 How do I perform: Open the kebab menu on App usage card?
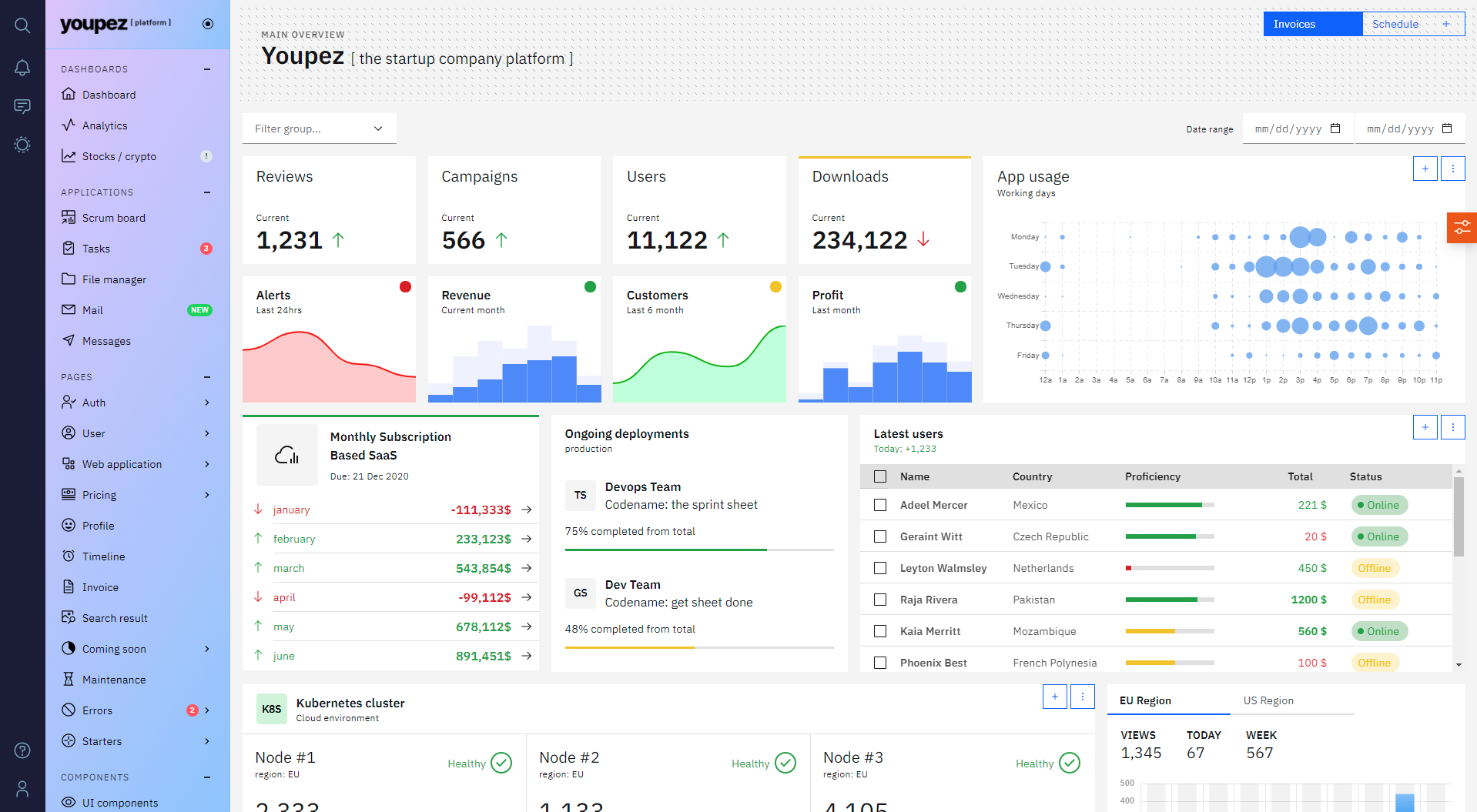tap(1452, 169)
